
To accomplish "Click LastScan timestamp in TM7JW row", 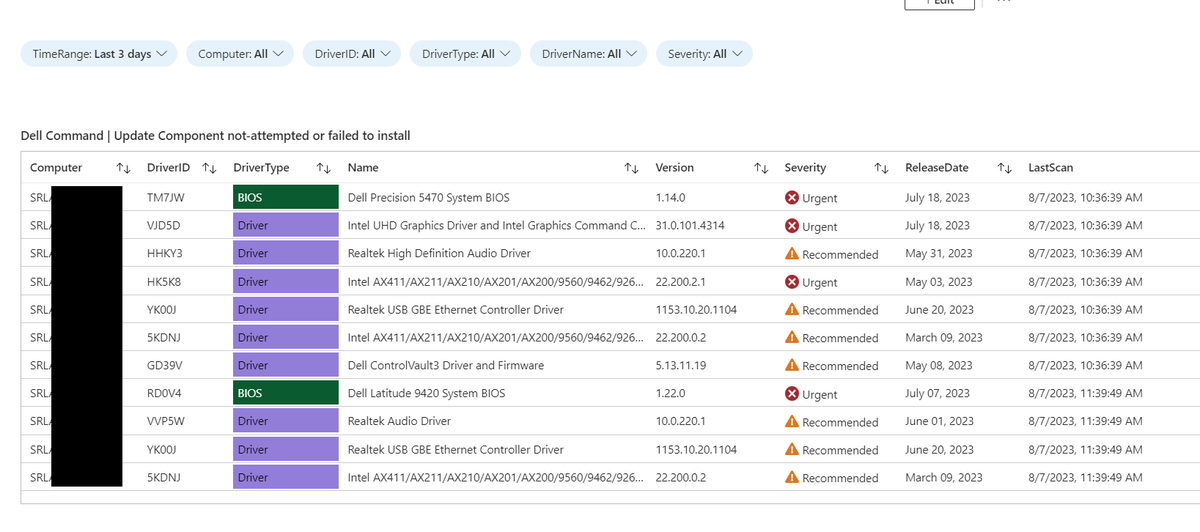I will click(x=1085, y=198).
